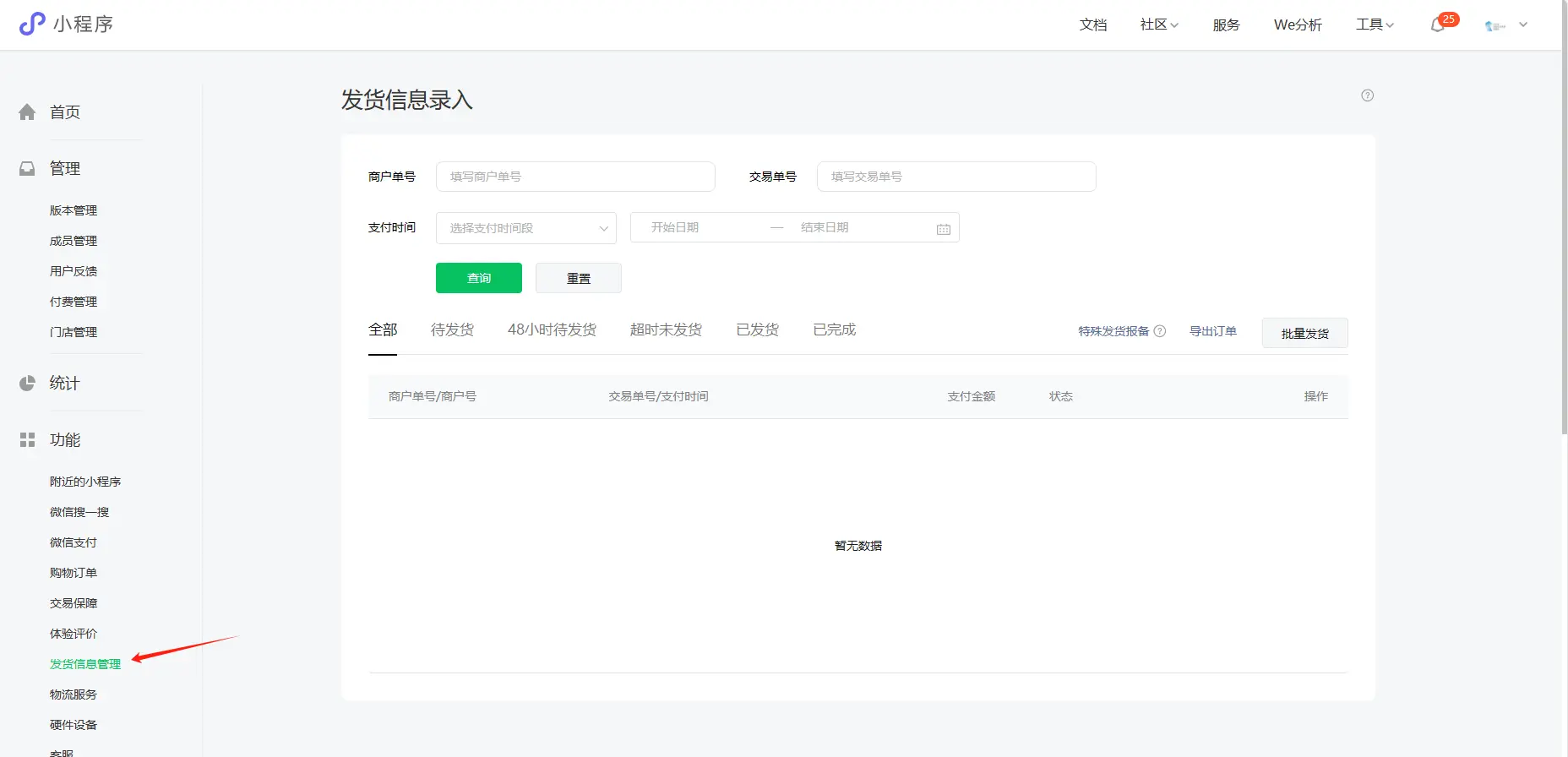Open 物流服务 in sidebar
Viewport: 1568px width, 757px height.
[73, 694]
